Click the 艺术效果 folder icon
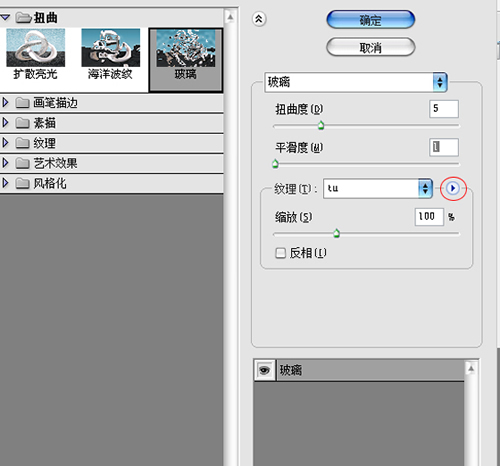This screenshot has width=500, height=466. tap(22, 163)
